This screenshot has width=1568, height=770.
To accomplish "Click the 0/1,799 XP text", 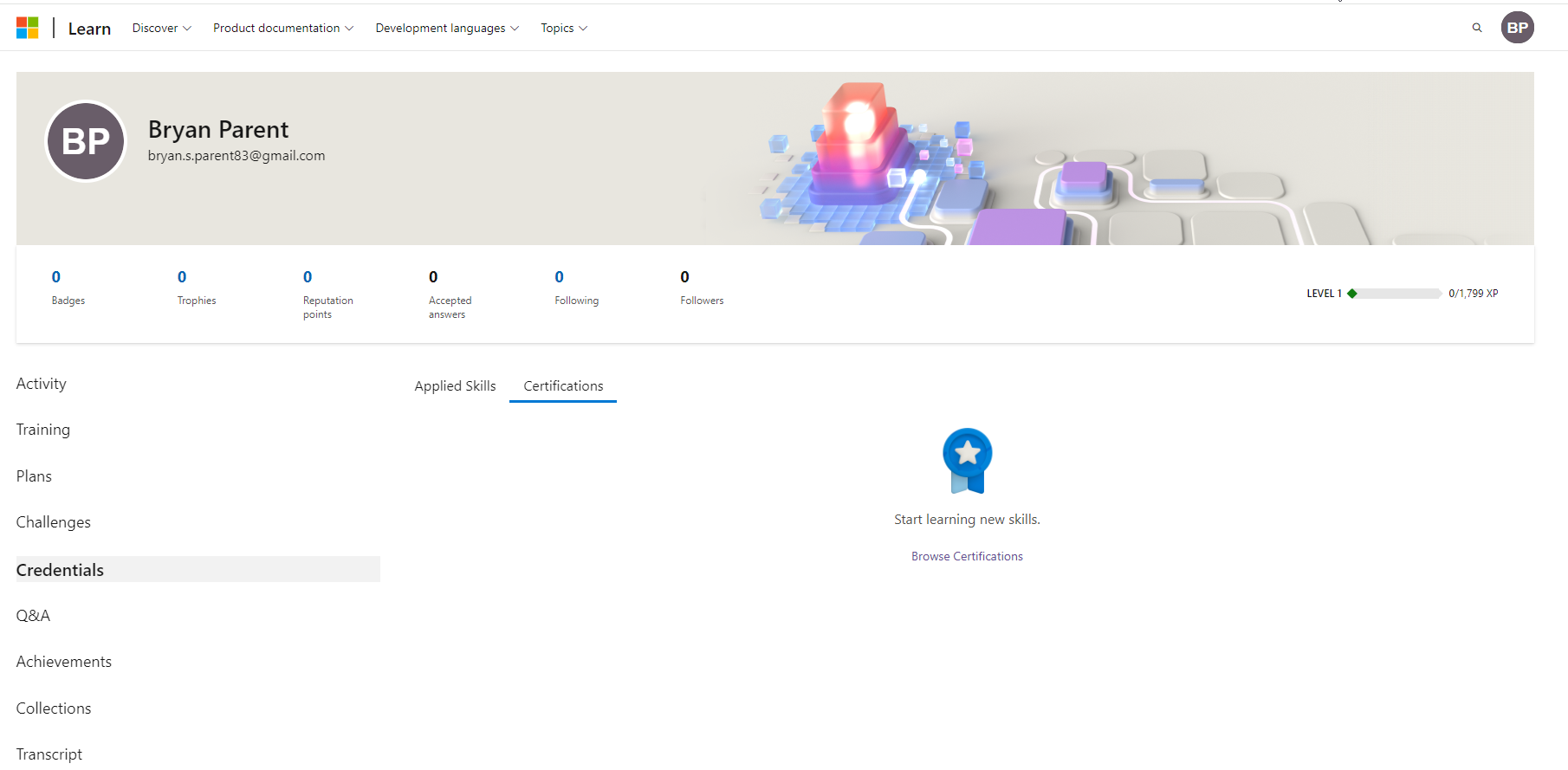I will click(1473, 294).
